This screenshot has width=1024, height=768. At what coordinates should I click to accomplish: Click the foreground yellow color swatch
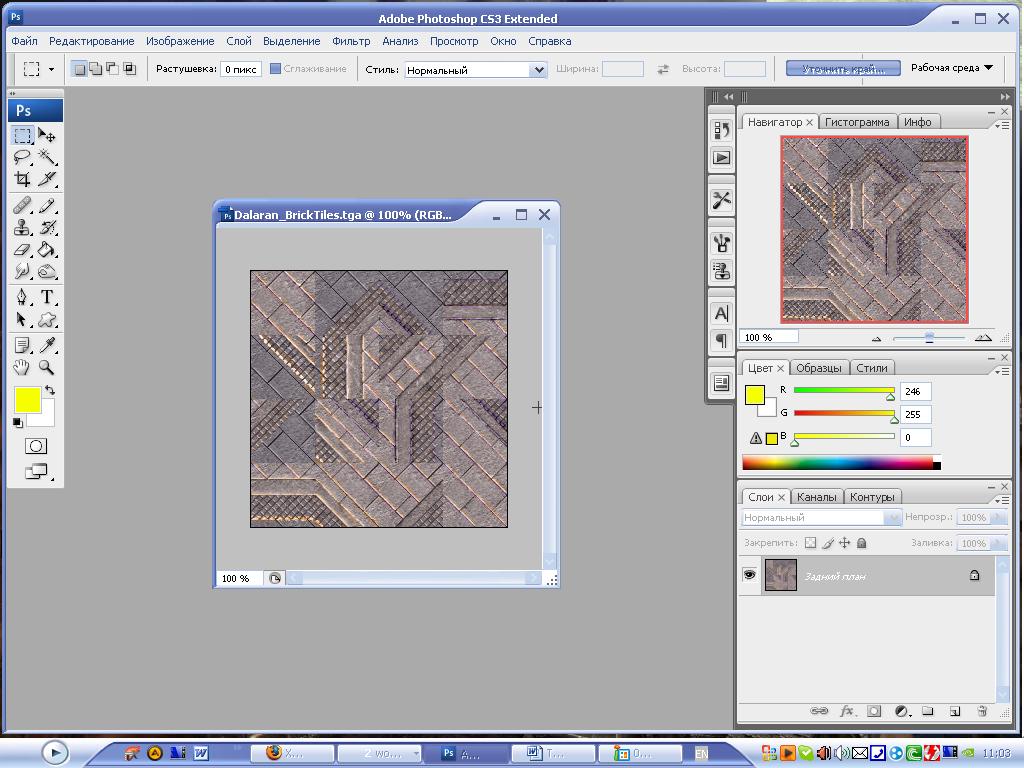point(27,400)
